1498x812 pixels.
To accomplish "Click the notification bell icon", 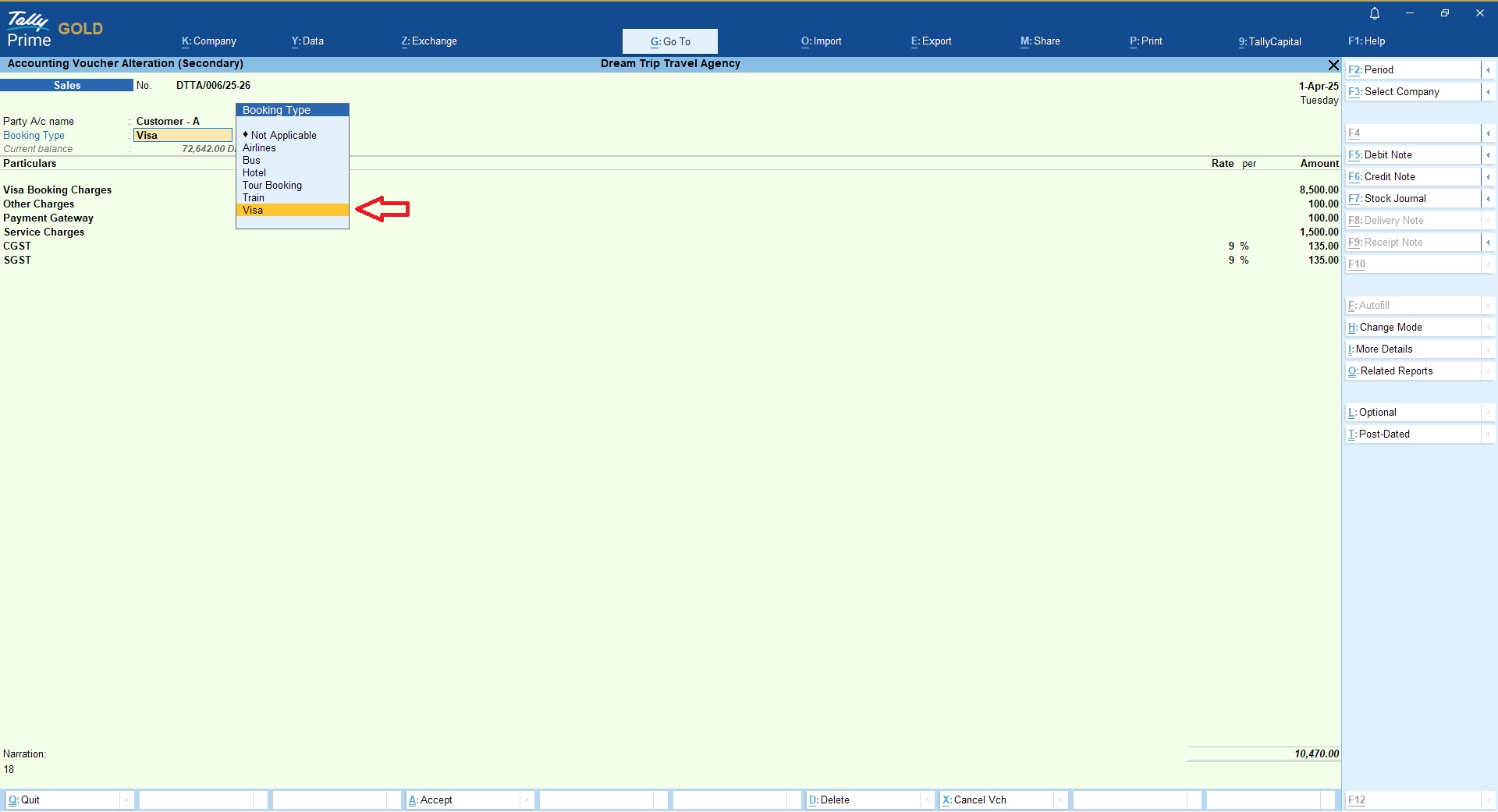I will pos(1375,13).
